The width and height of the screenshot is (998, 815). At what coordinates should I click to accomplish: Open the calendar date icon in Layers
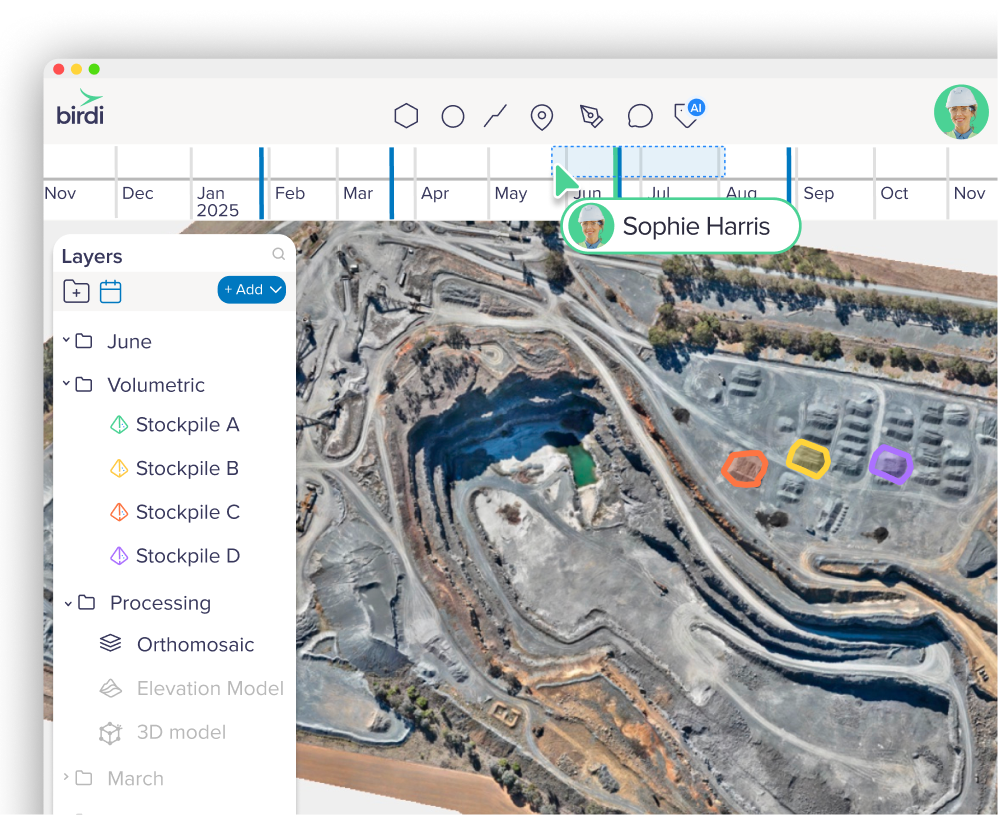[x=110, y=291]
